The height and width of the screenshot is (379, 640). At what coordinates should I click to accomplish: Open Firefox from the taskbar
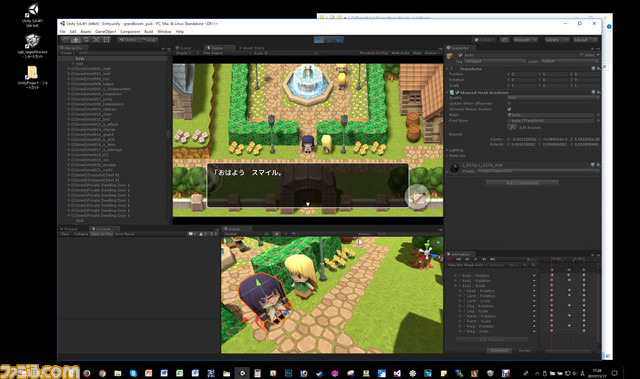point(87,373)
